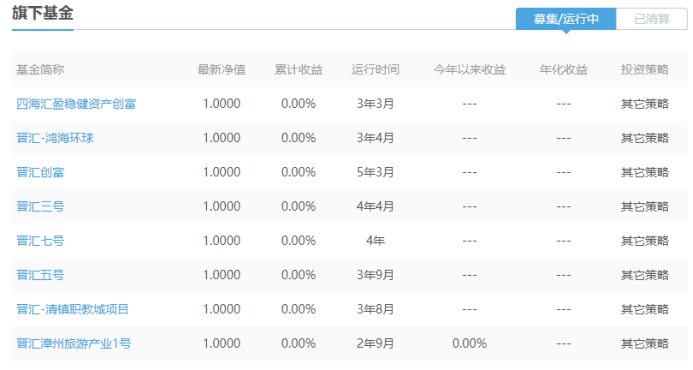This screenshot has width=693, height=370.
Task: Select the 4年 runtime of 晋汇七号
Action: tap(375, 241)
